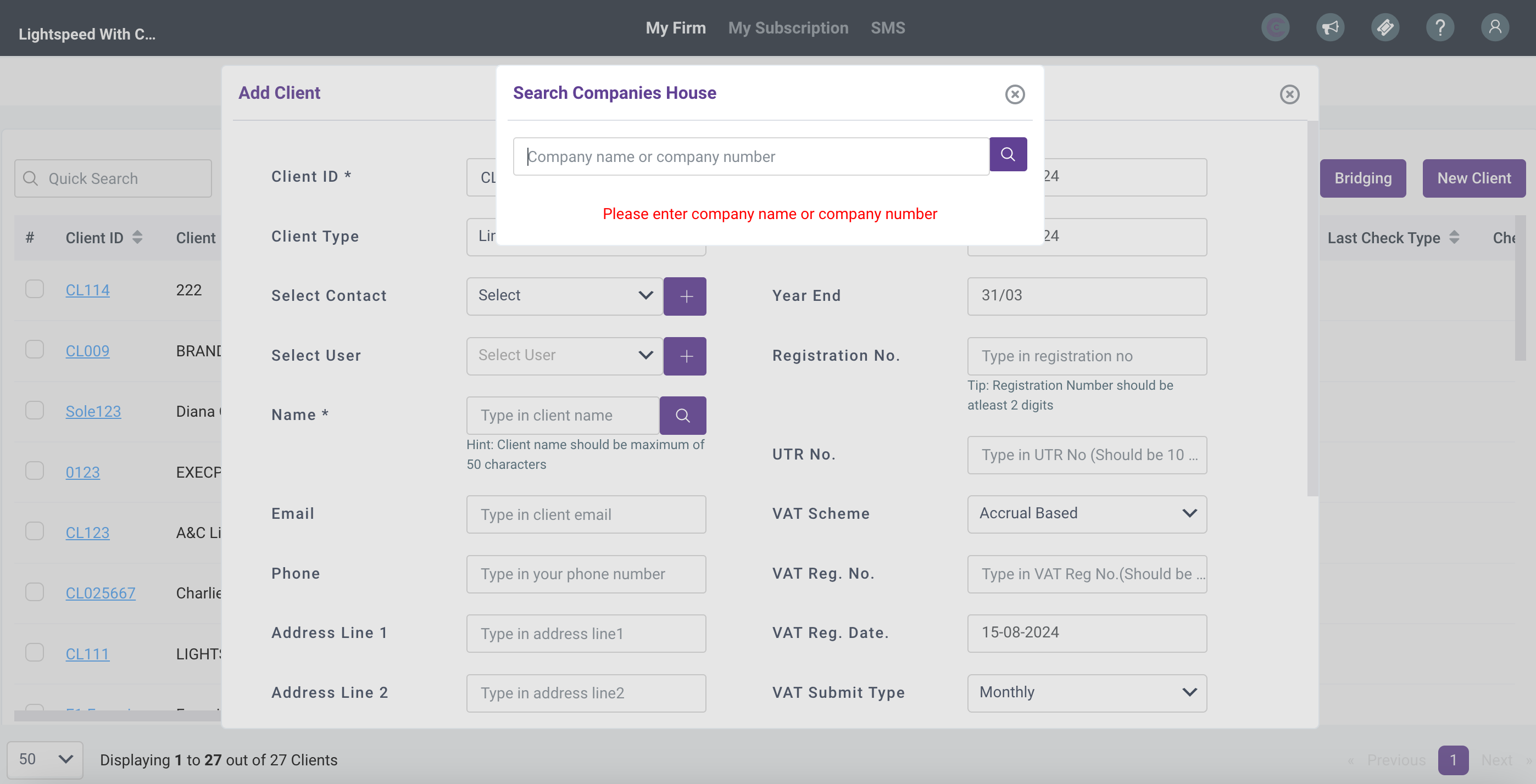The height and width of the screenshot is (784, 1536).
Task: Expand the Select Contact dropdown
Action: [x=564, y=296]
